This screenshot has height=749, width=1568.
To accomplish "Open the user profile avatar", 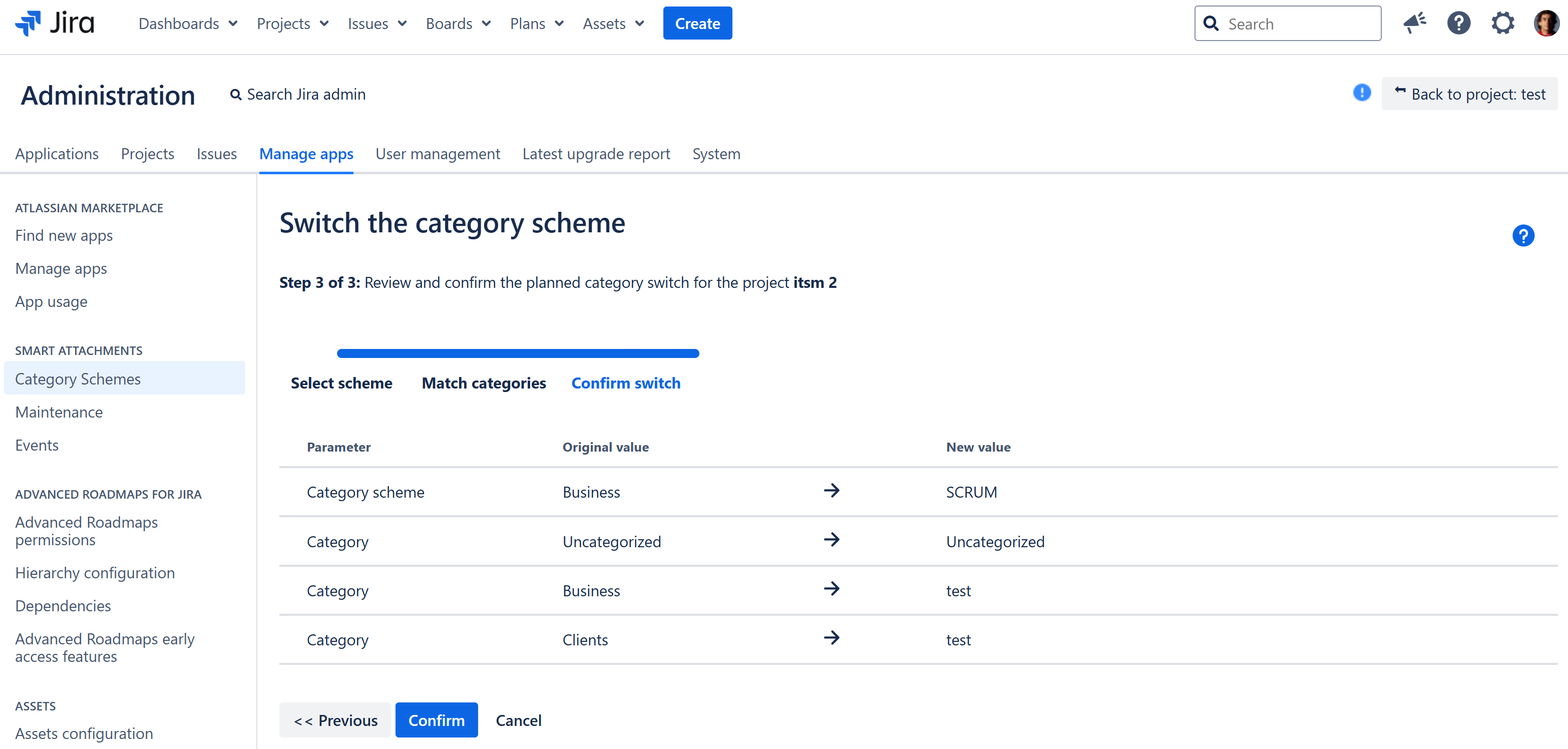I will (1546, 23).
